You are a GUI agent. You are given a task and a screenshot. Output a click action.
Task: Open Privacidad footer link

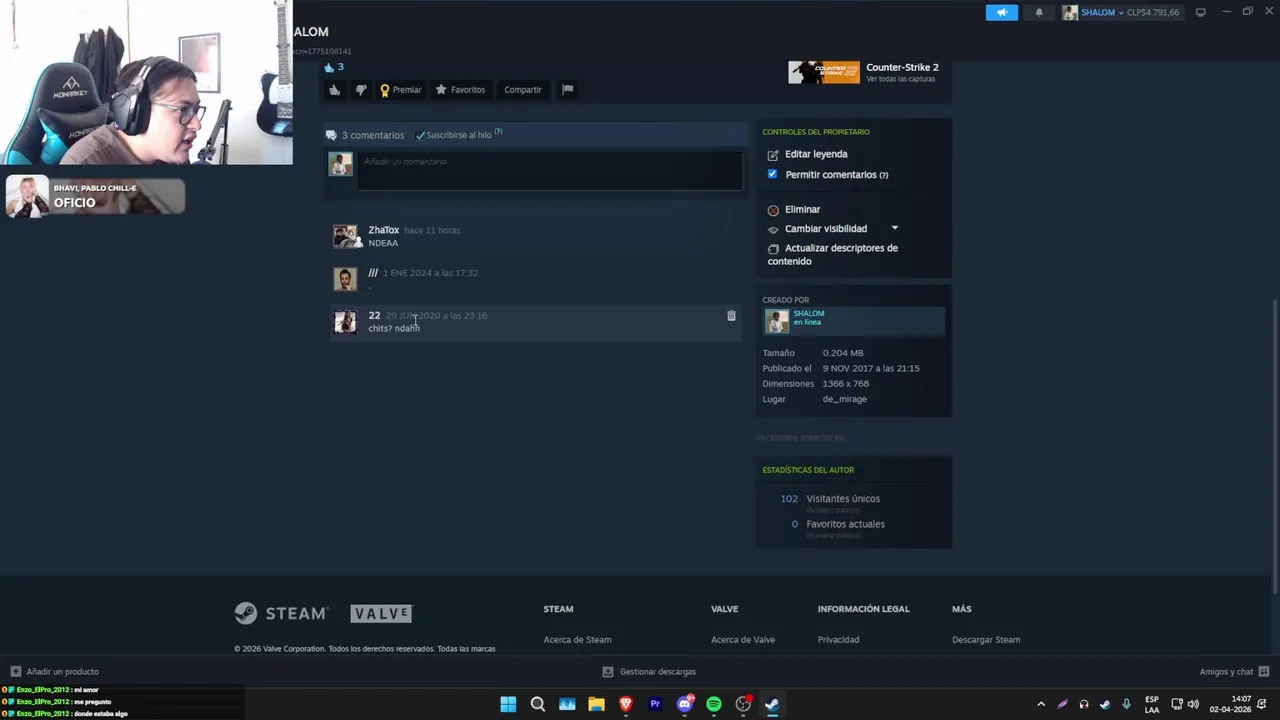[838, 640]
